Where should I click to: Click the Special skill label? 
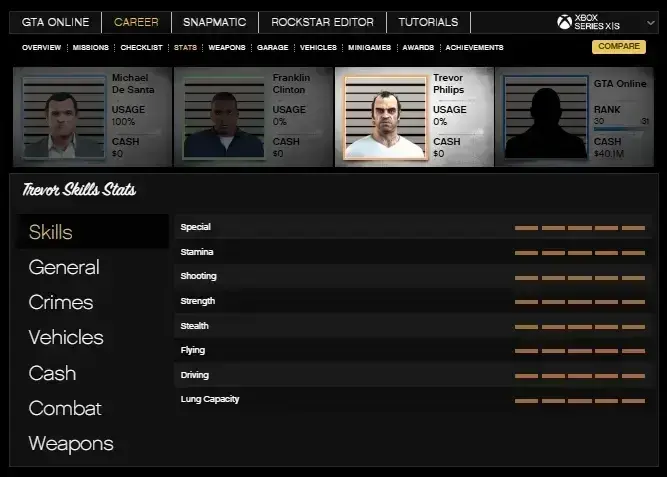pyautogui.click(x=195, y=227)
